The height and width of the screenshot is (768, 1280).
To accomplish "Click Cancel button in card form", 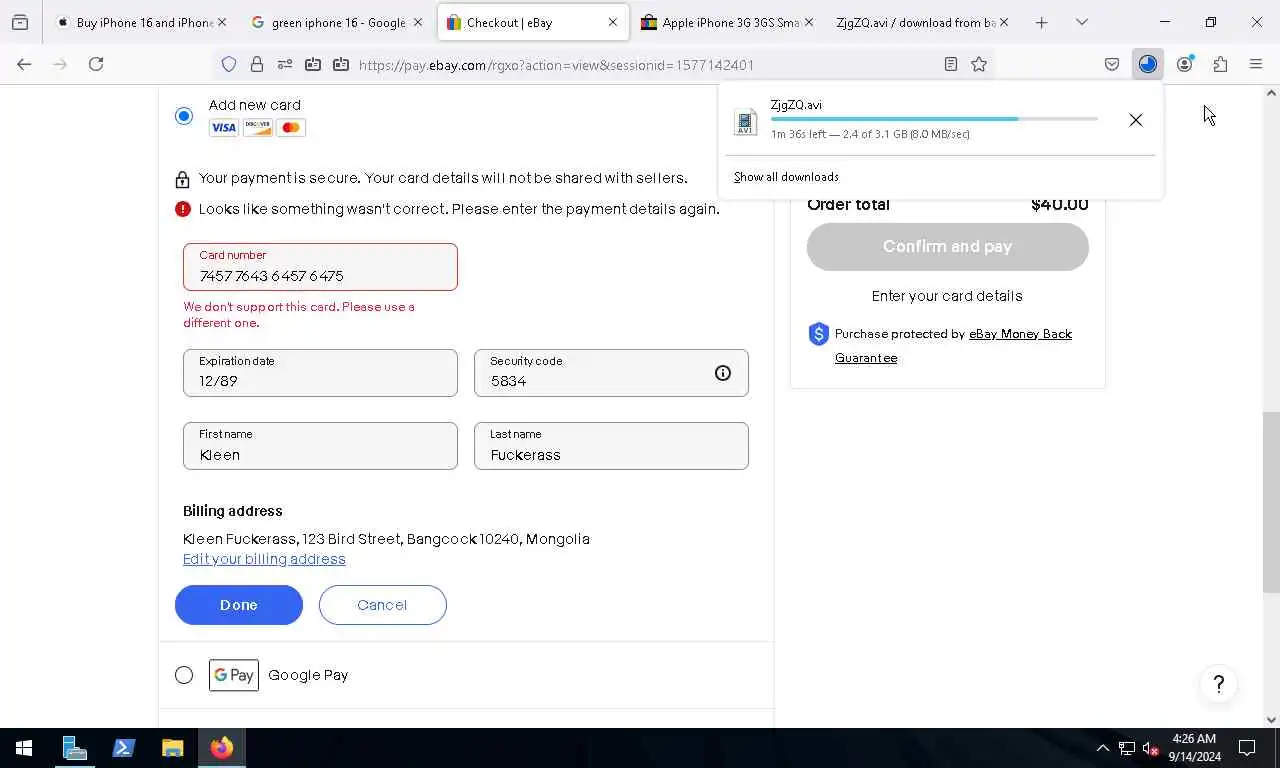I will tap(383, 605).
